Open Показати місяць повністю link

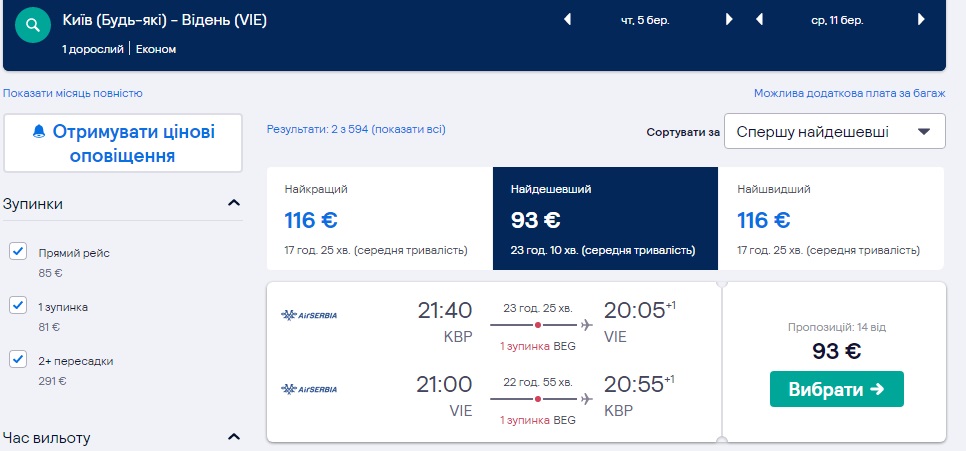(73, 93)
